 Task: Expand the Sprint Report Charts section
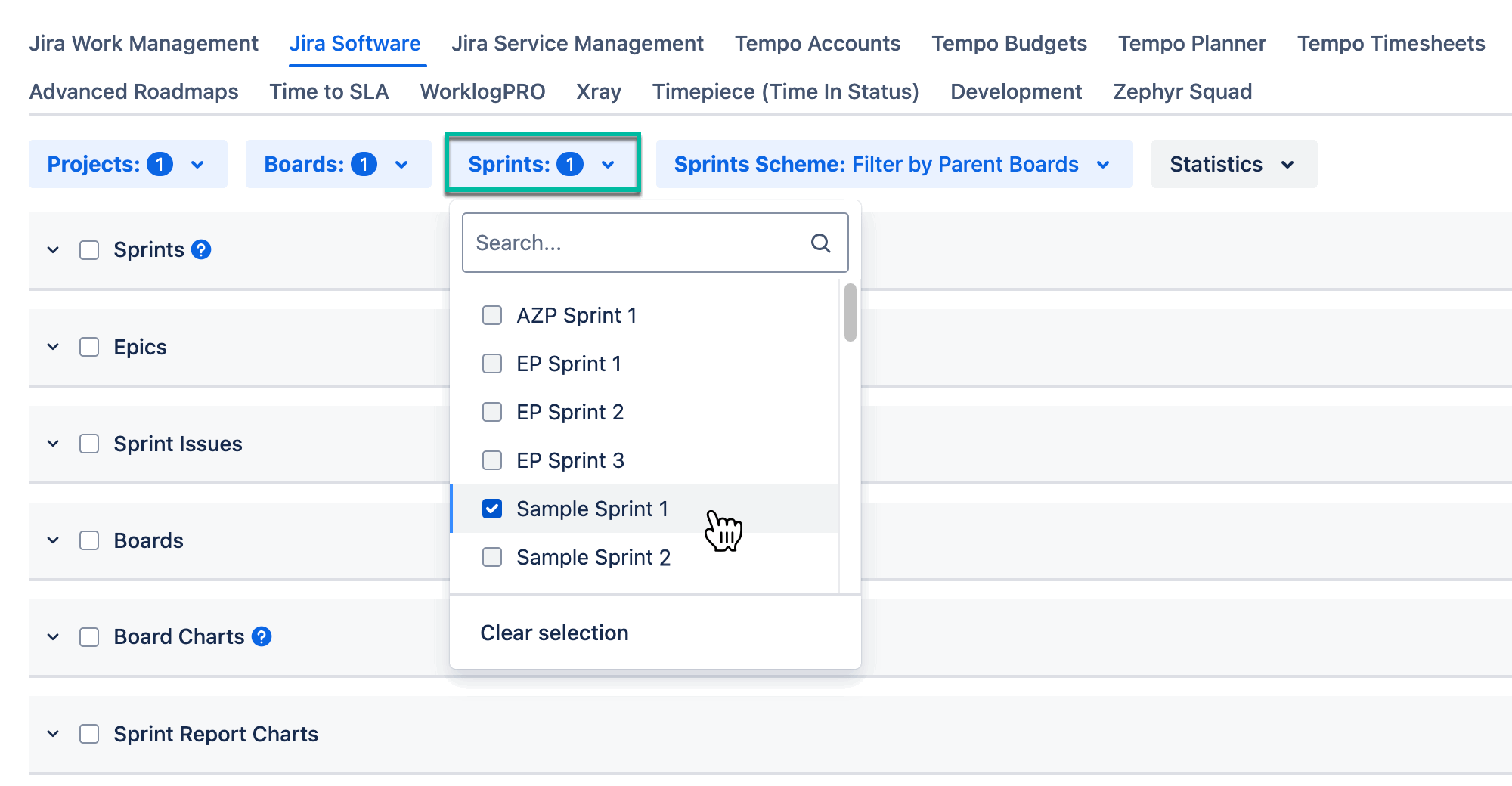click(x=52, y=733)
